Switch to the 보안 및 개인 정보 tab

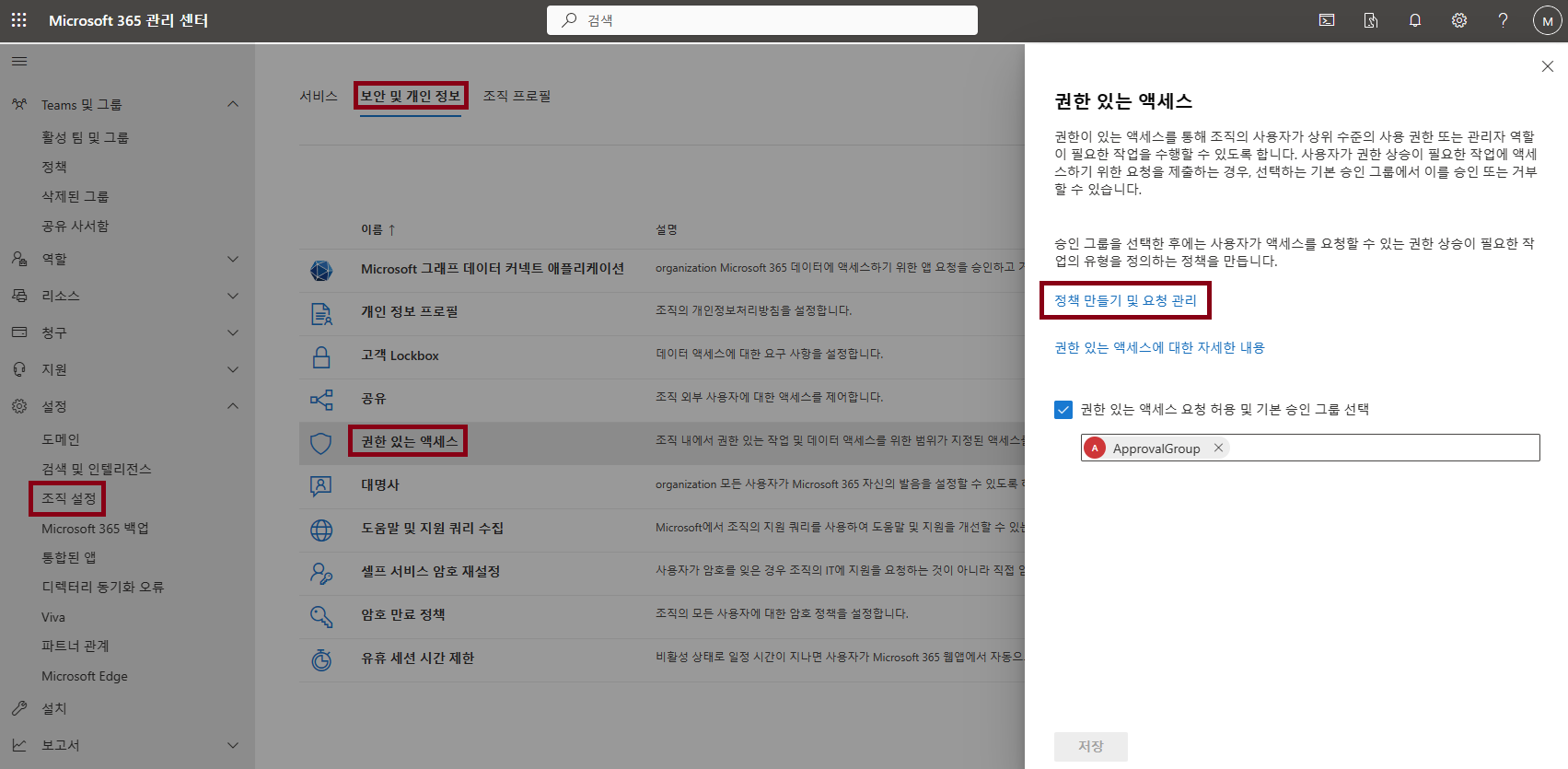[x=411, y=96]
